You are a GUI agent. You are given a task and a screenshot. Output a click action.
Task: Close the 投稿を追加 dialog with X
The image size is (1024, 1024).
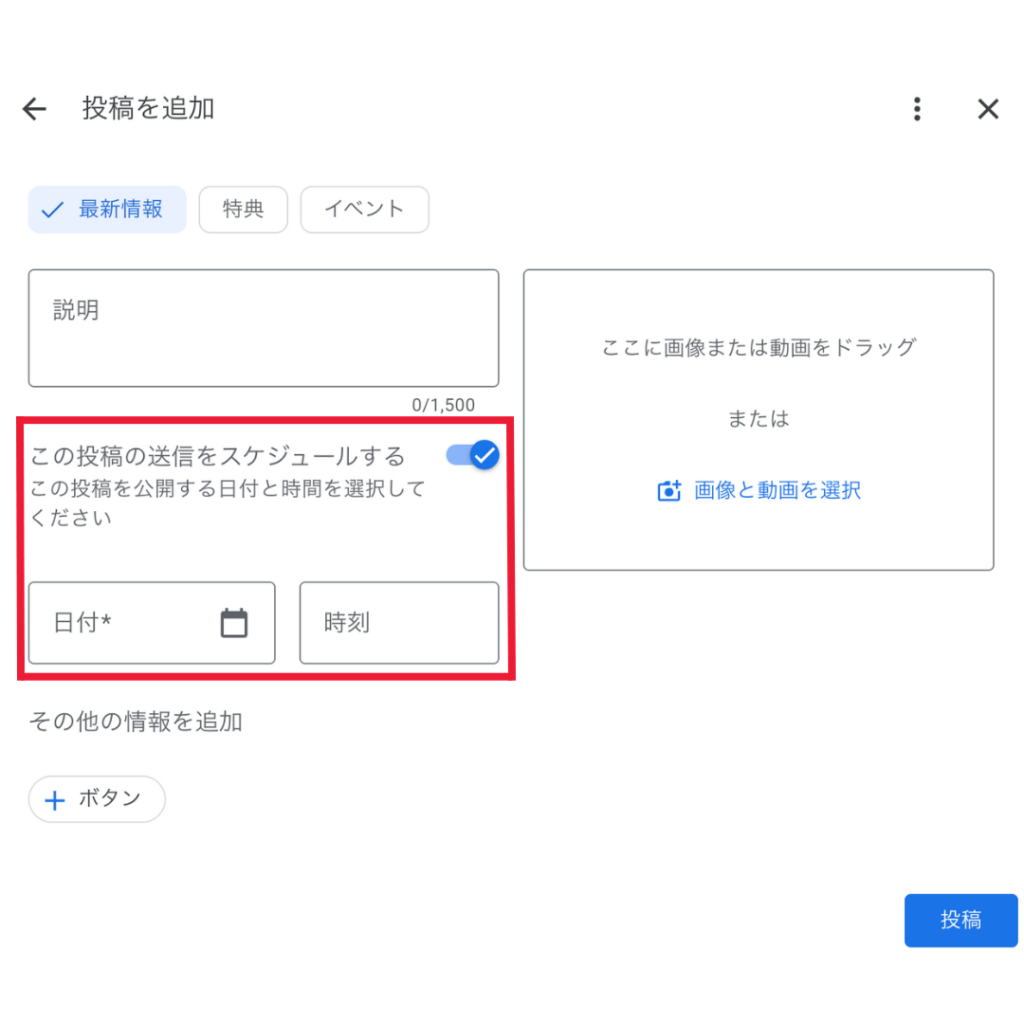(x=988, y=109)
